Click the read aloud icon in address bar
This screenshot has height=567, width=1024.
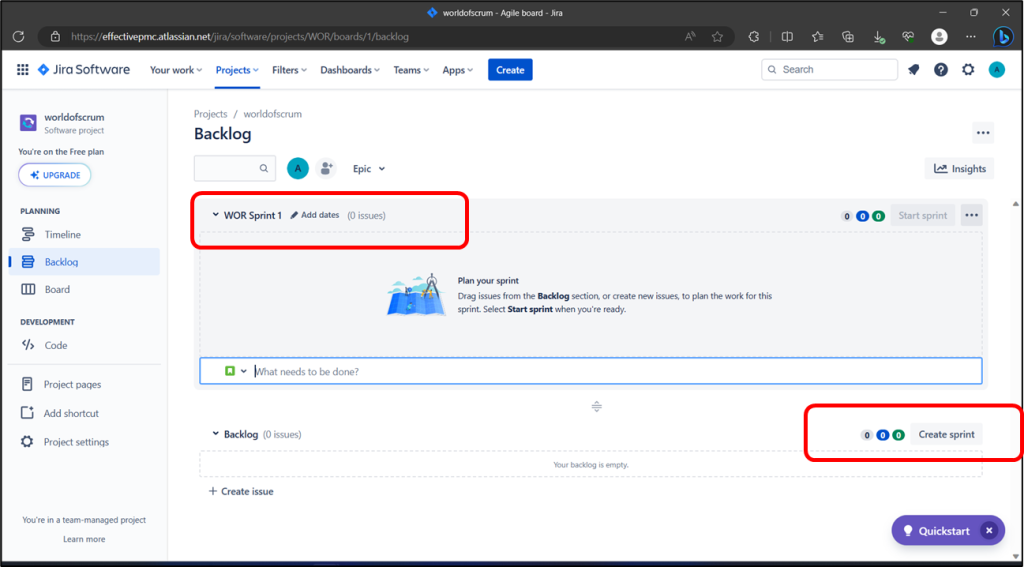(x=690, y=37)
